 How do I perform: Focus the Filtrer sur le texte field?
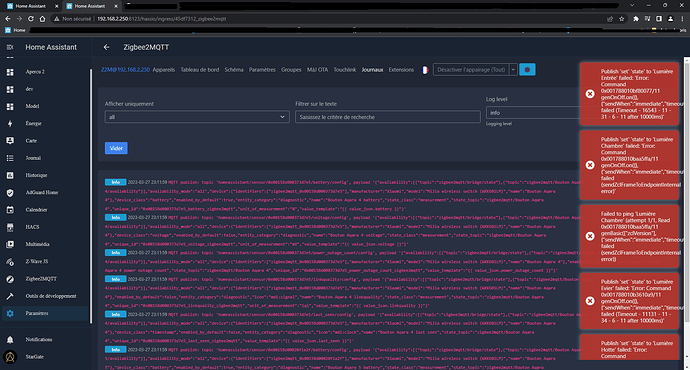point(388,117)
